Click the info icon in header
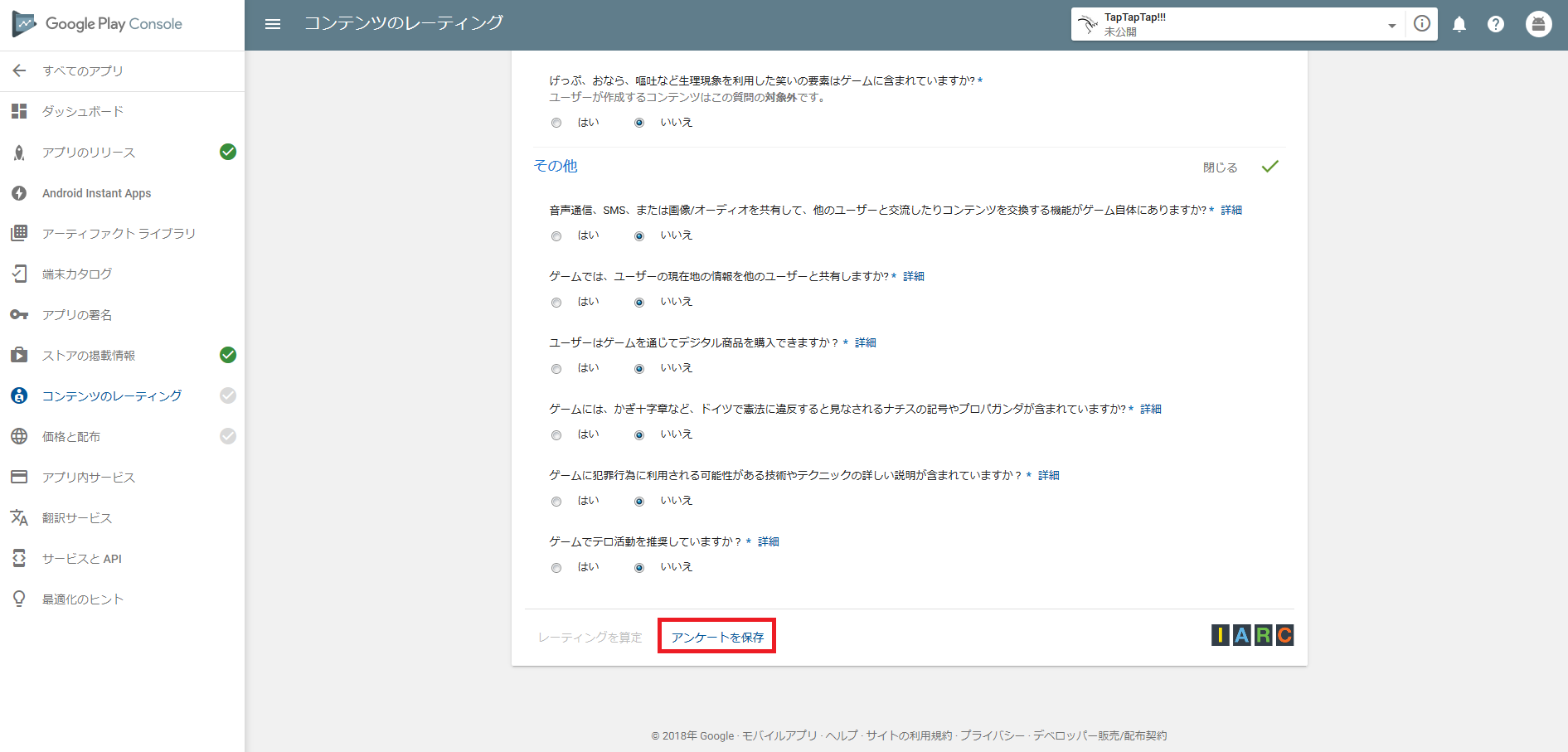 tap(1422, 24)
